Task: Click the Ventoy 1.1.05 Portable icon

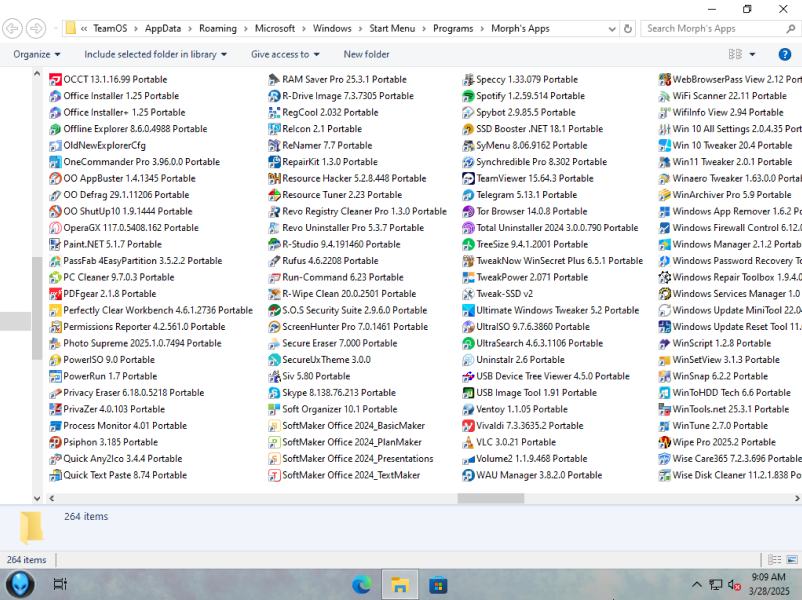Action: click(x=468, y=409)
